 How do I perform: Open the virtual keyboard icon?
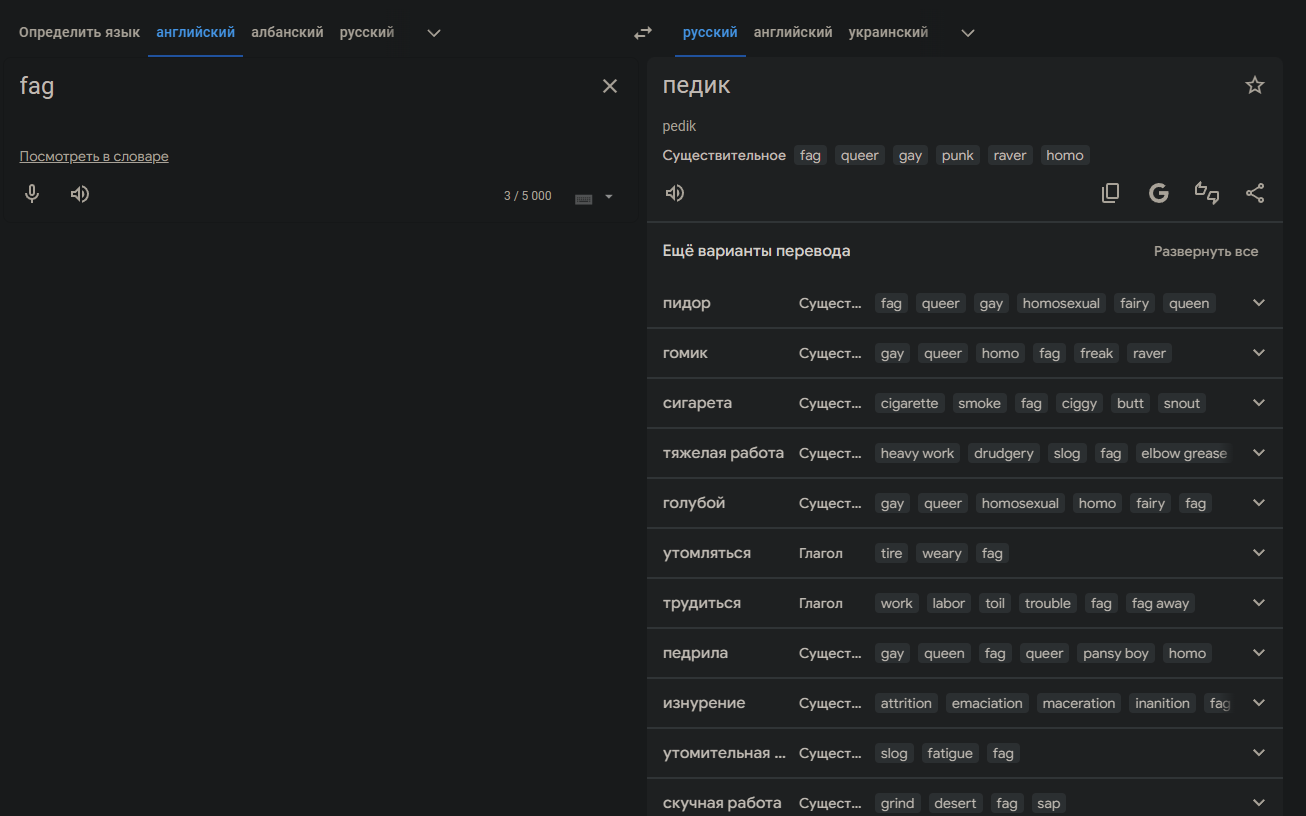[584, 198]
